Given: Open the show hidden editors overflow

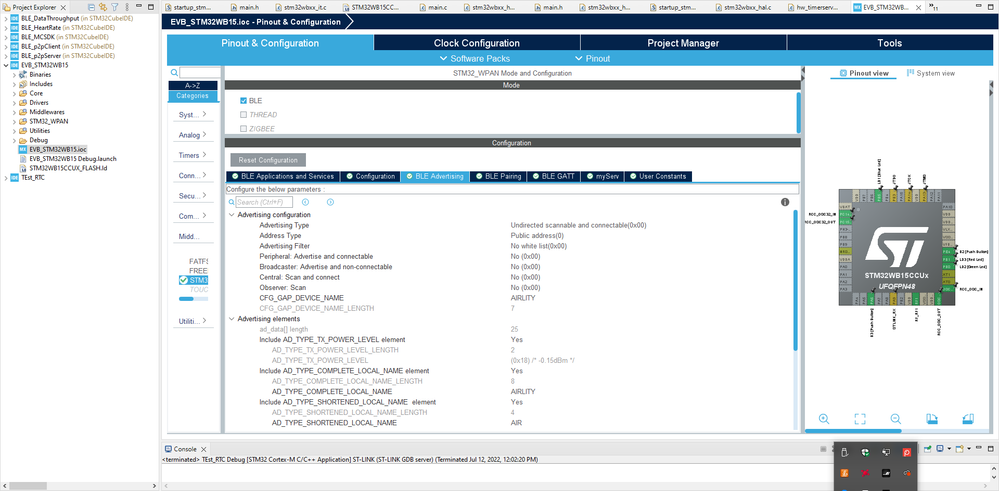Looking at the screenshot, I should [x=934, y=7].
